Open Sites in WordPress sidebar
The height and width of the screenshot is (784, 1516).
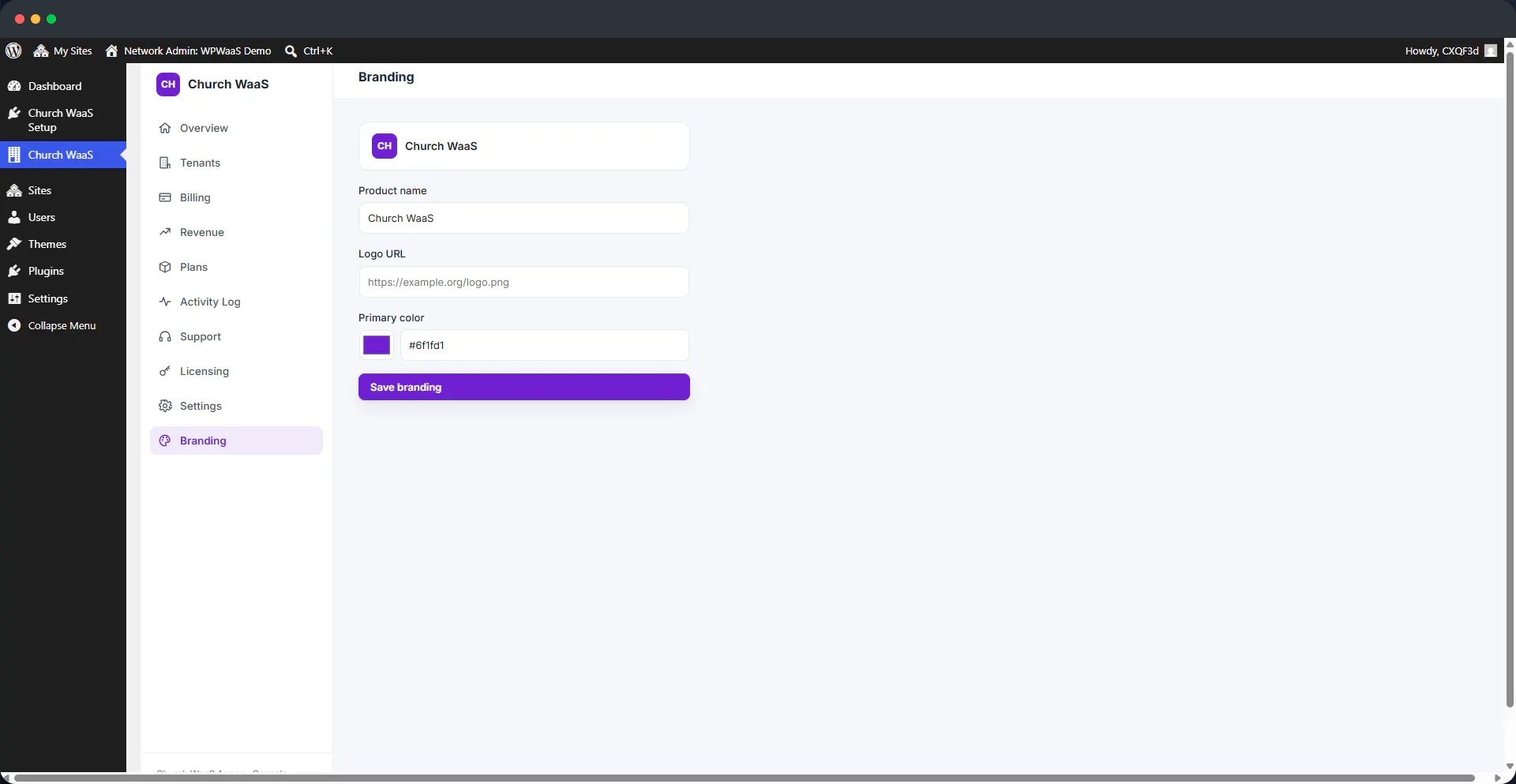62,190
